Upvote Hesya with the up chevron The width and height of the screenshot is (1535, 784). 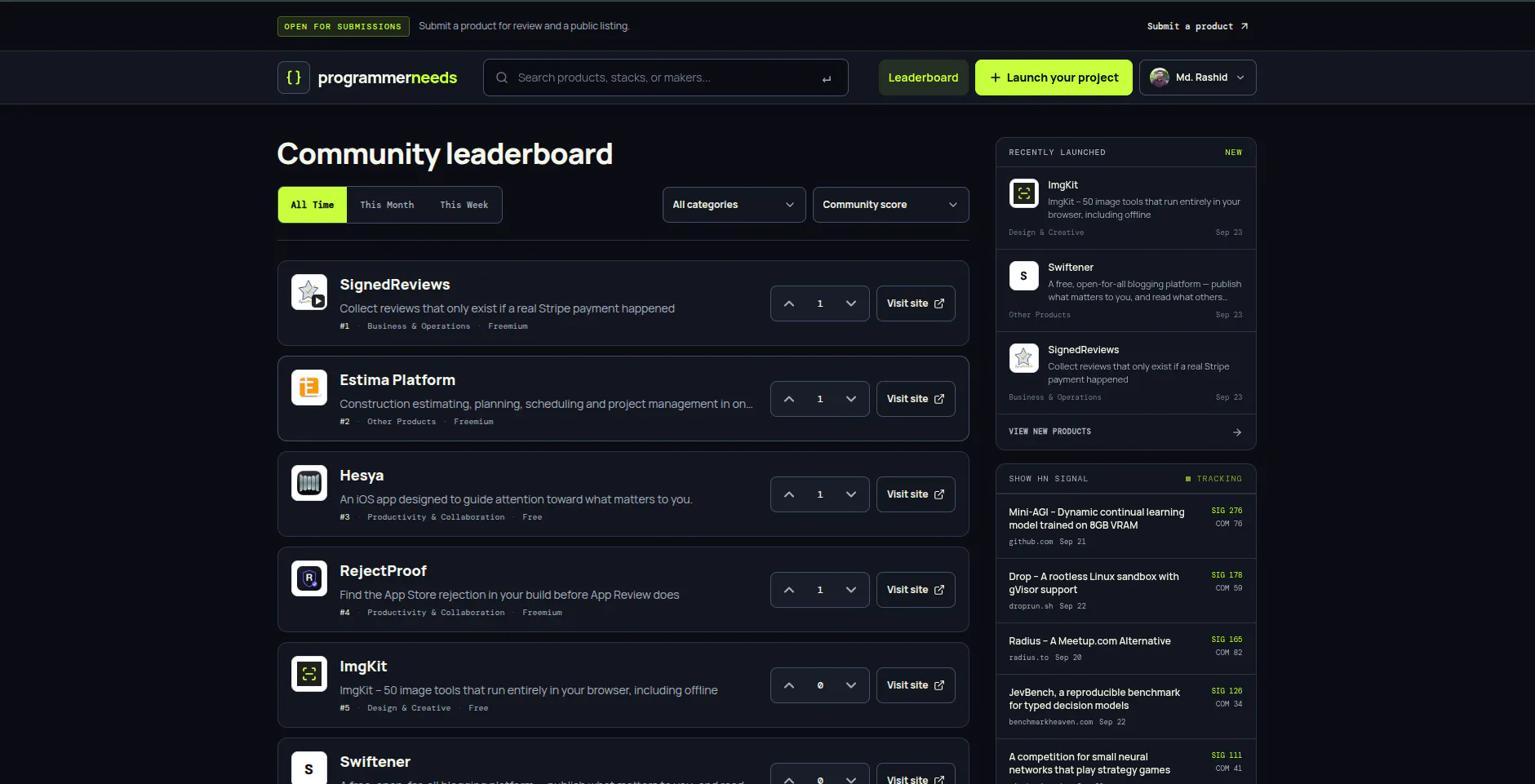tap(789, 494)
